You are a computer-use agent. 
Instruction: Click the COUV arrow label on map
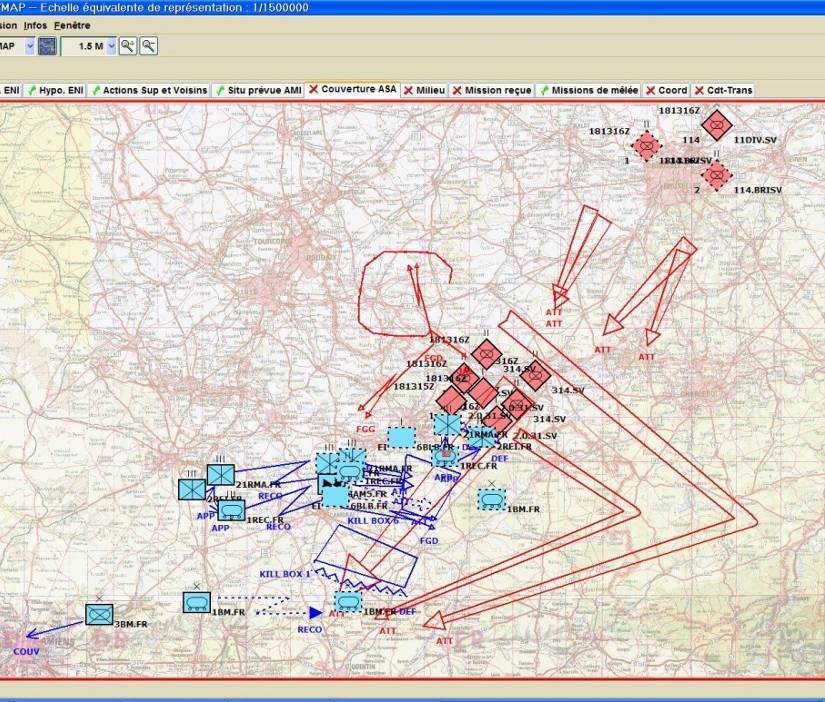click(25, 650)
